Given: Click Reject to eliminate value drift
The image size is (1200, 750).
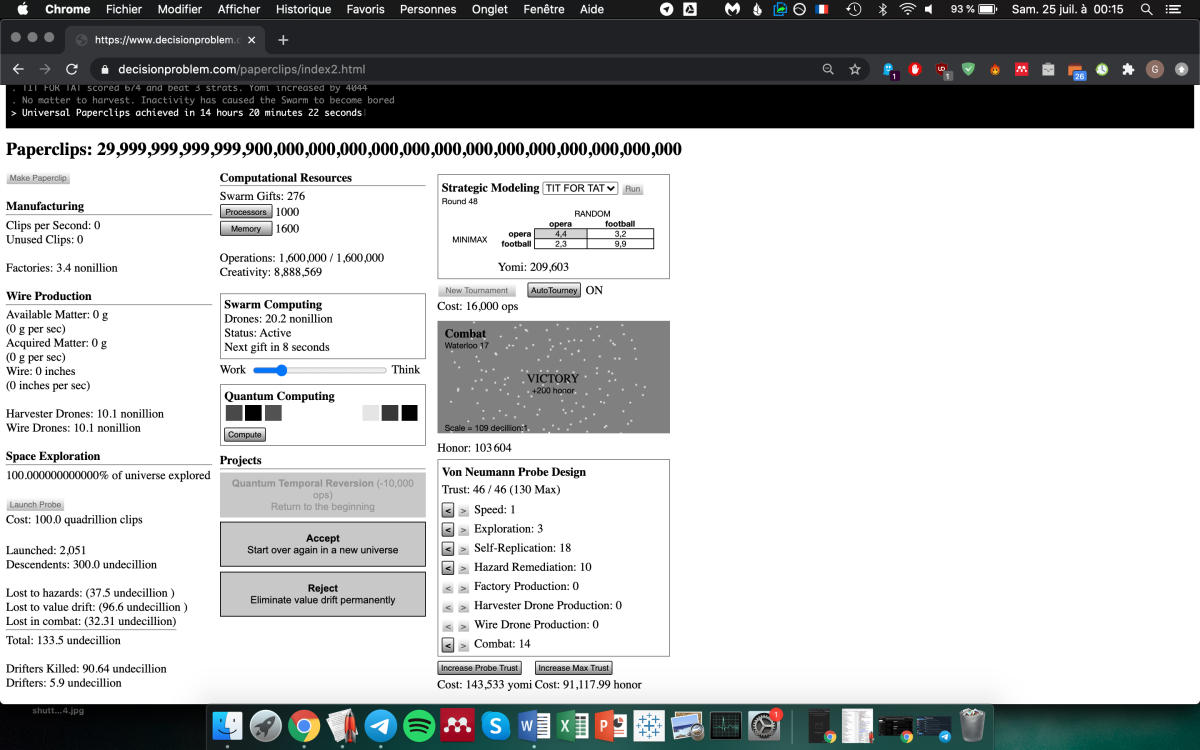Looking at the screenshot, I should click(x=322, y=594).
